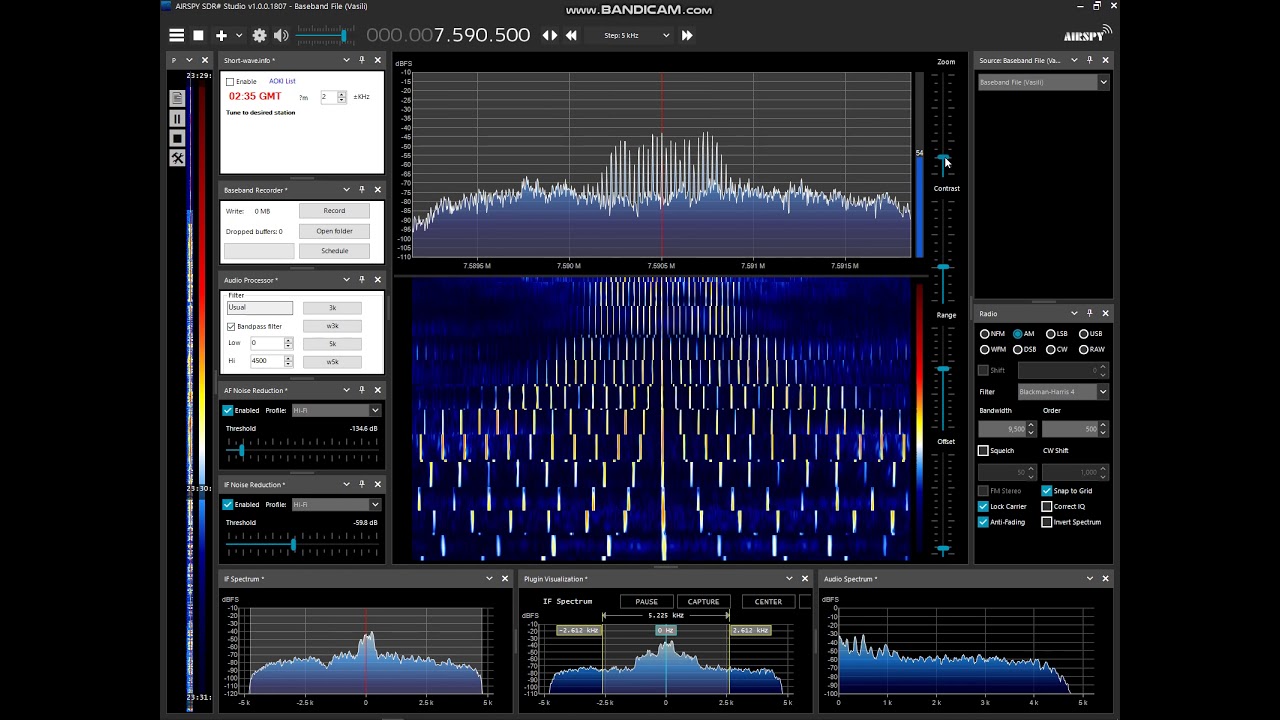Expand the Radio panel options chevron
This screenshot has width=1280, height=720.
[1074, 313]
